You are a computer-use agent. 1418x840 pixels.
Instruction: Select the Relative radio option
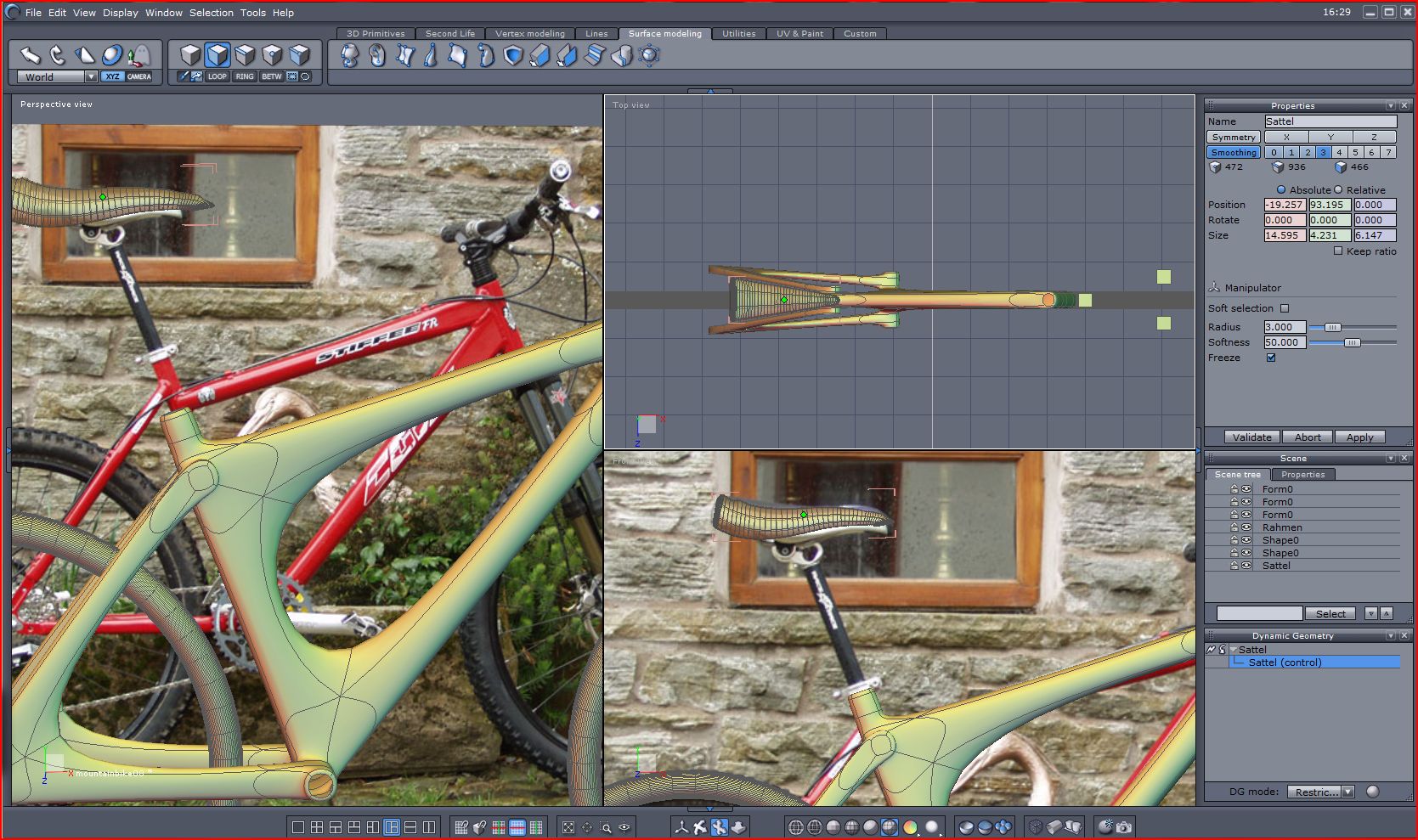pos(1338,190)
